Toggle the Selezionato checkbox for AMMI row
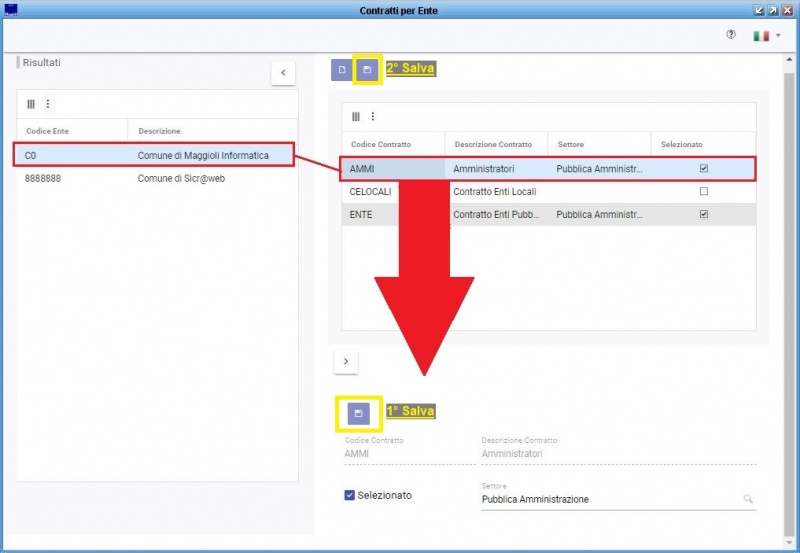This screenshot has width=800, height=553. click(704, 169)
